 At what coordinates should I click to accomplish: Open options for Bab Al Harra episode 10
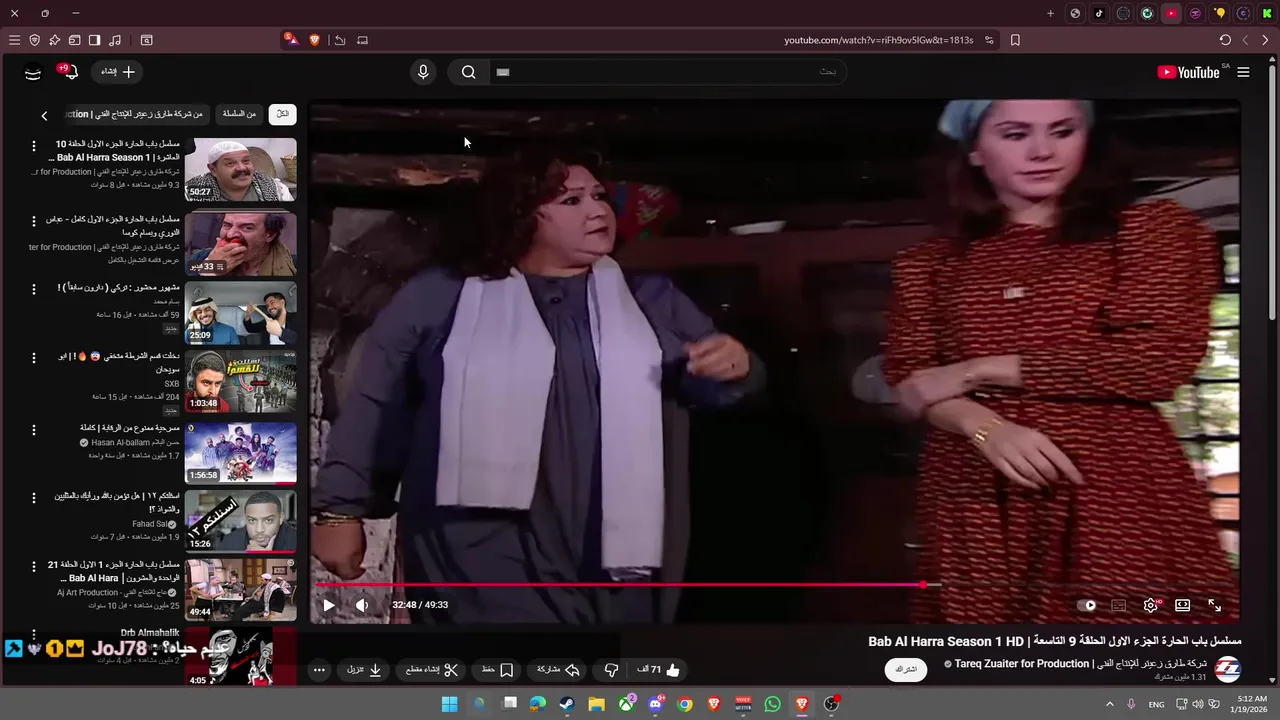pyautogui.click(x=33, y=147)
